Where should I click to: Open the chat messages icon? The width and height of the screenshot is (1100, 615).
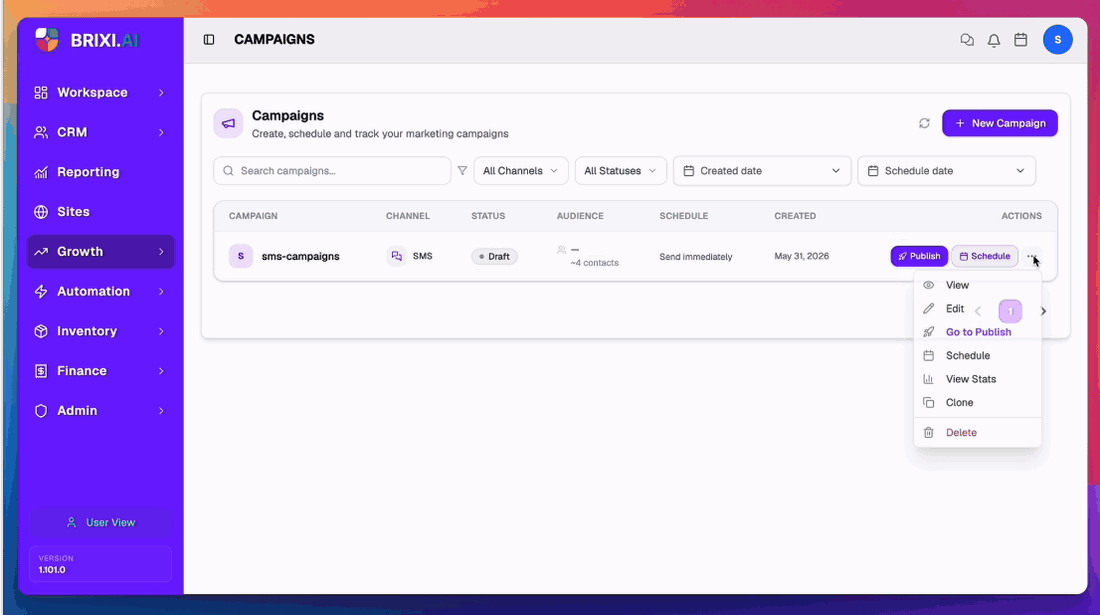(967, 40)
